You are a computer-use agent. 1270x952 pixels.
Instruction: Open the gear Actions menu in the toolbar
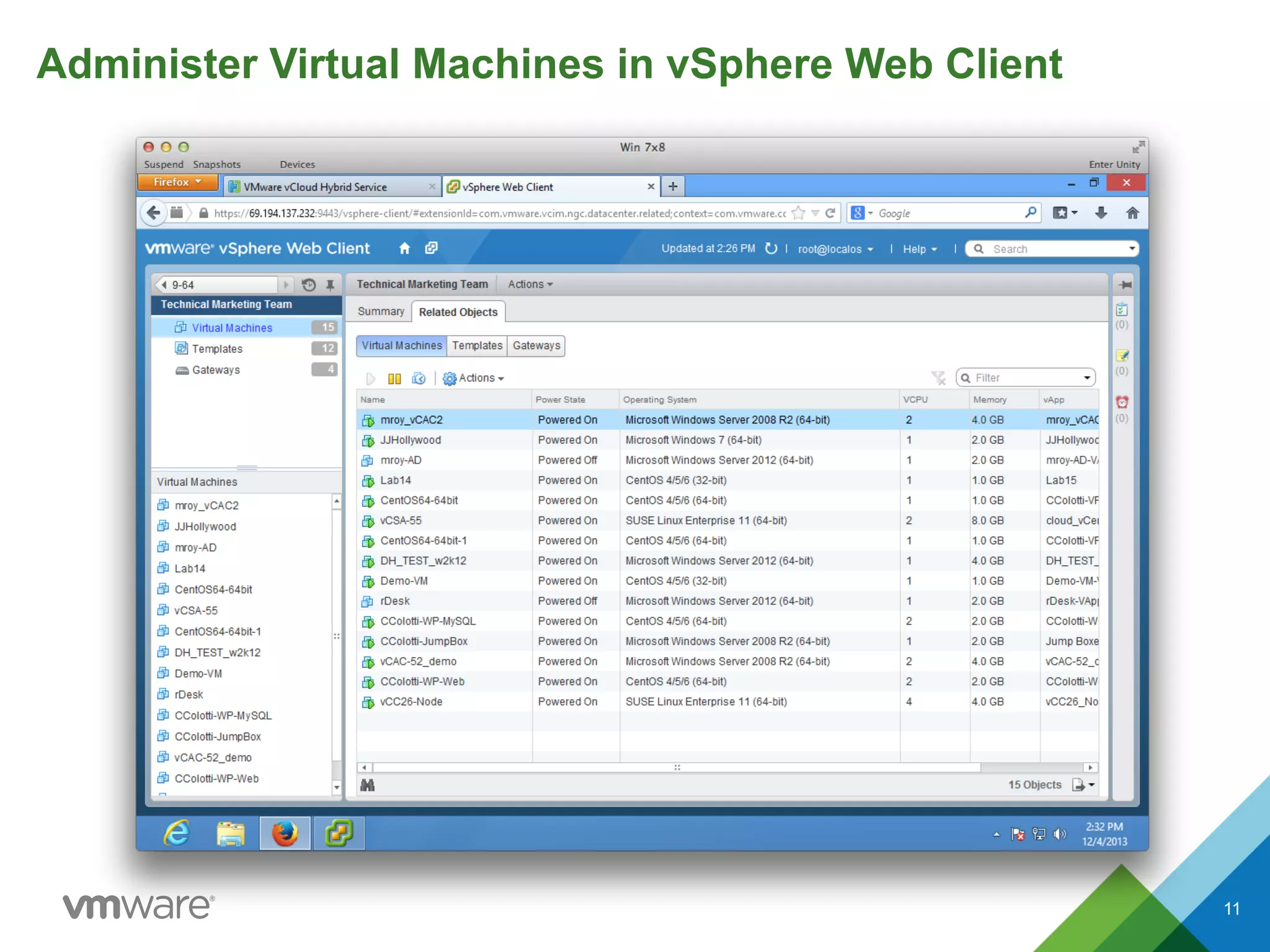pyautogui.click(x=474, y=378)
